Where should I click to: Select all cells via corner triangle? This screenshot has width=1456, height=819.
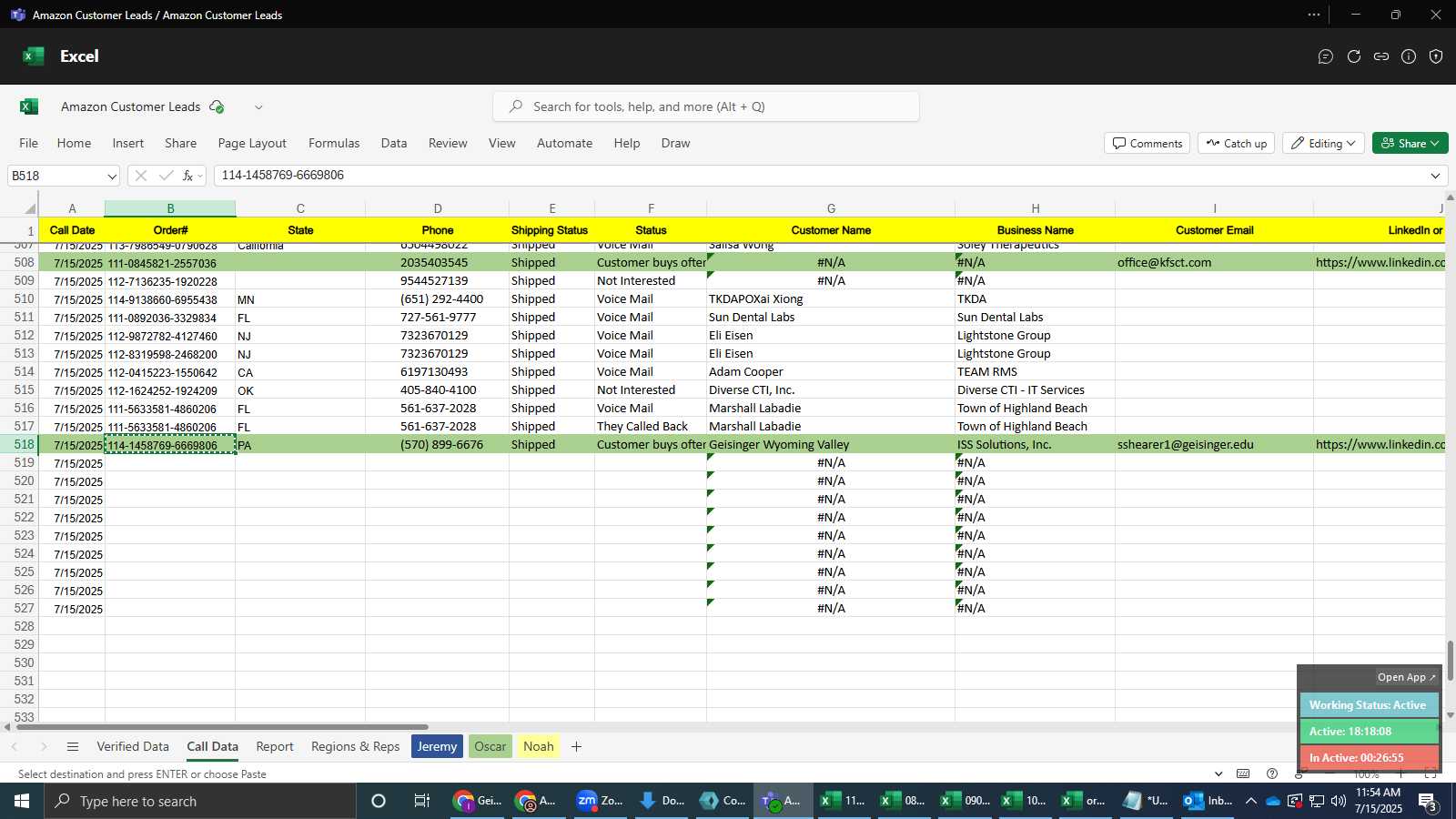tap(29, 207)
